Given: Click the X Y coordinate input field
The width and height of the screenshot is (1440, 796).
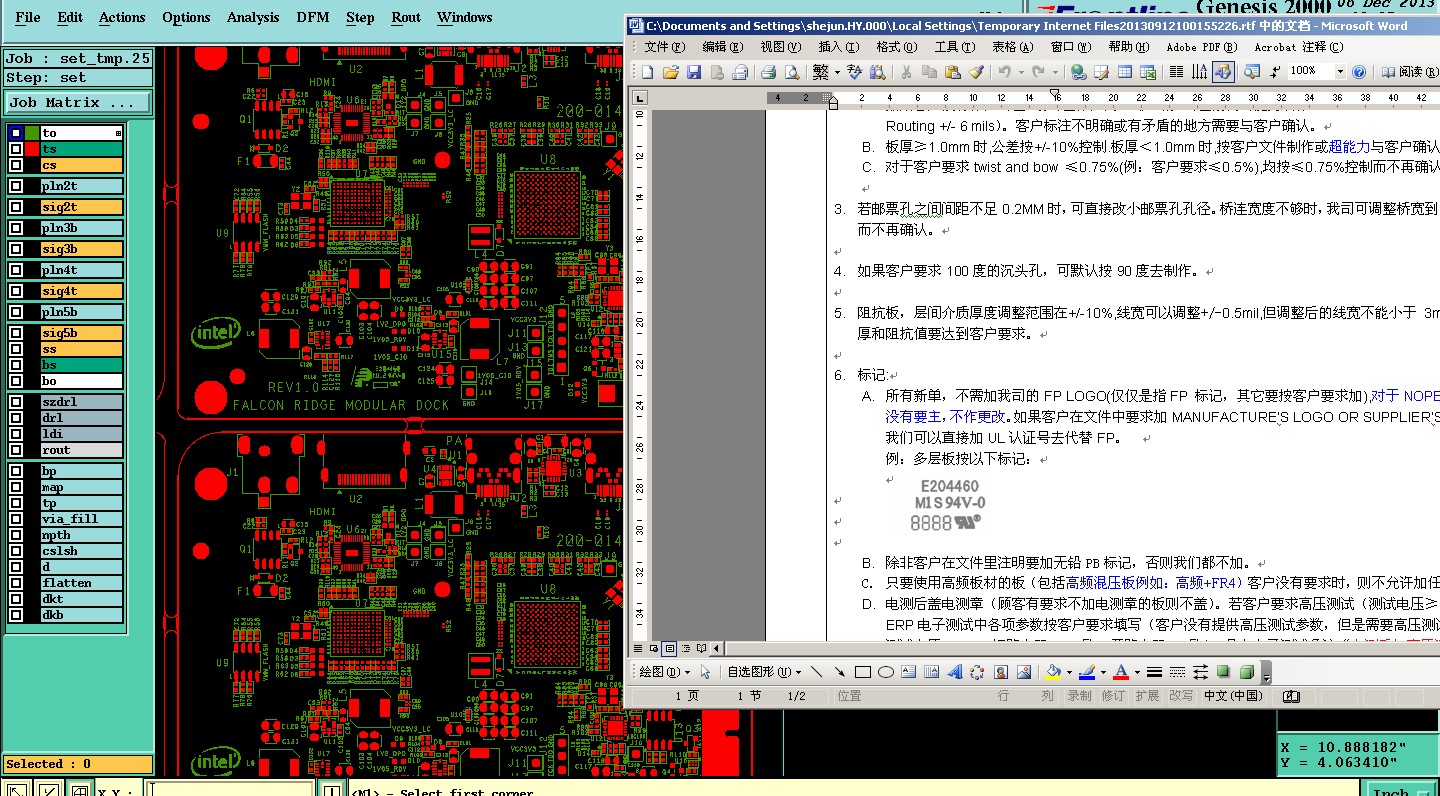Looking at the screenshot, I should point(231,790).
